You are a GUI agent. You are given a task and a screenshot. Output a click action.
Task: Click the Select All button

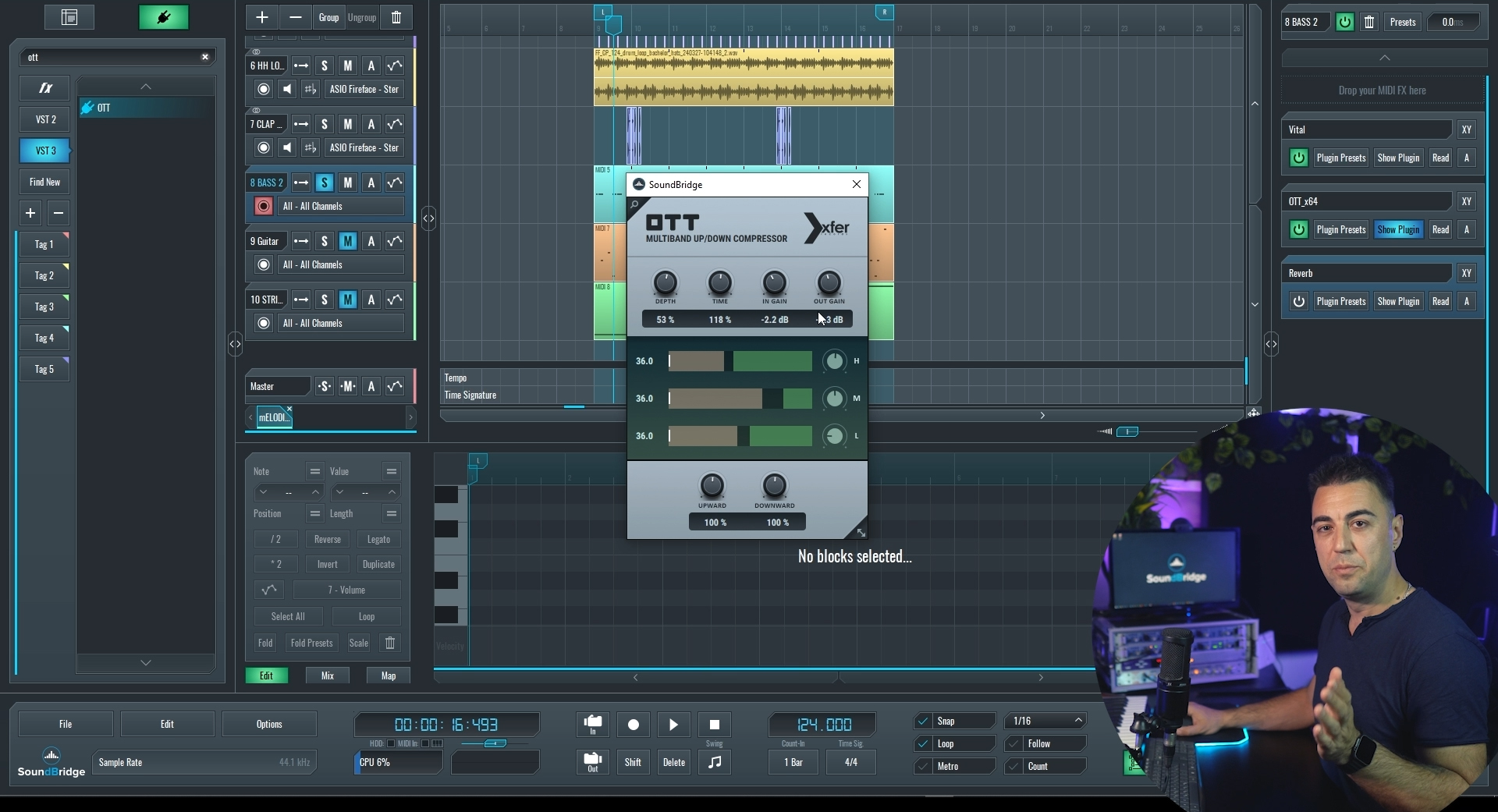288,616
